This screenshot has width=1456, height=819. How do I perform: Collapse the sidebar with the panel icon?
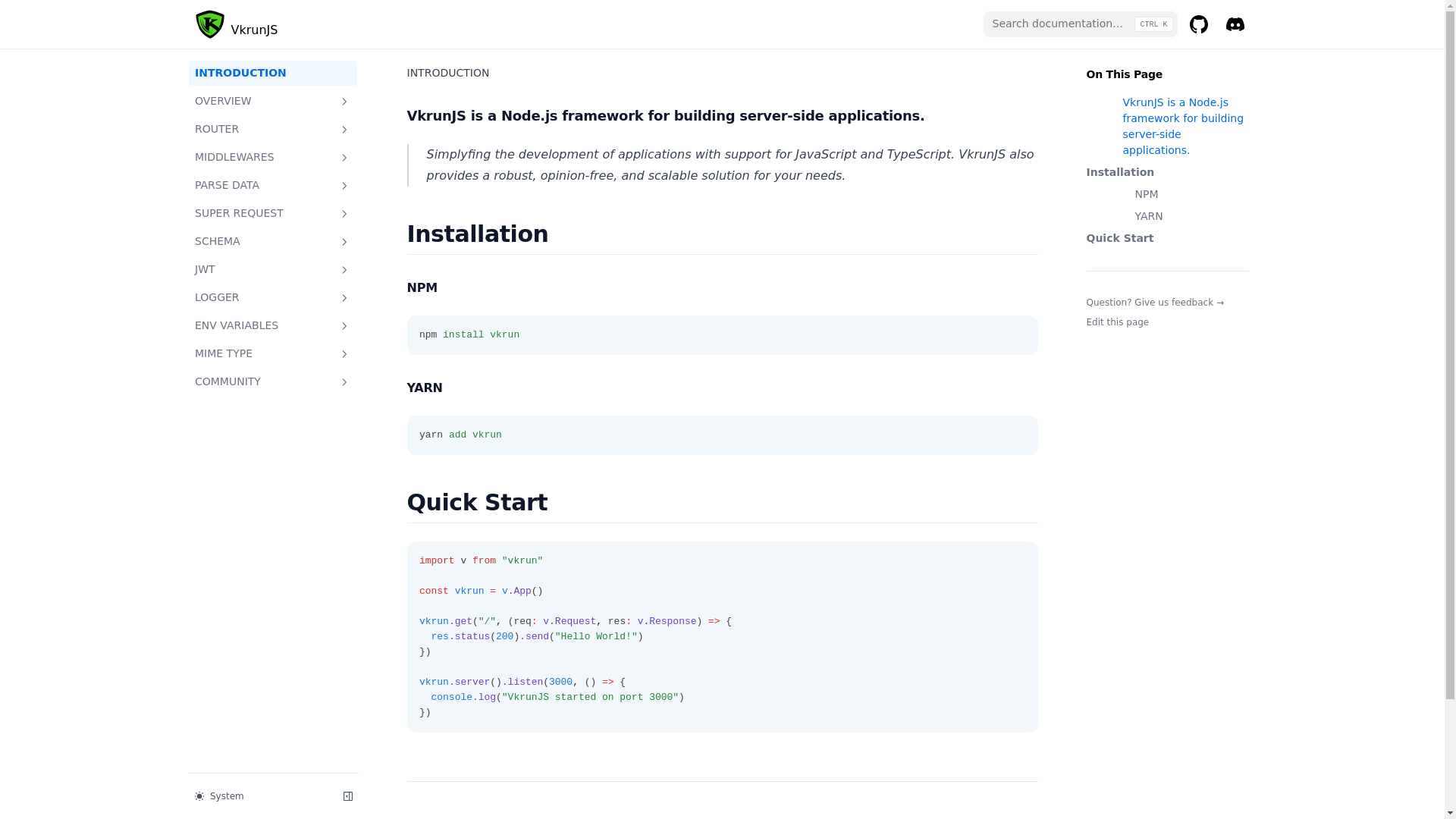tap(348, 796)
